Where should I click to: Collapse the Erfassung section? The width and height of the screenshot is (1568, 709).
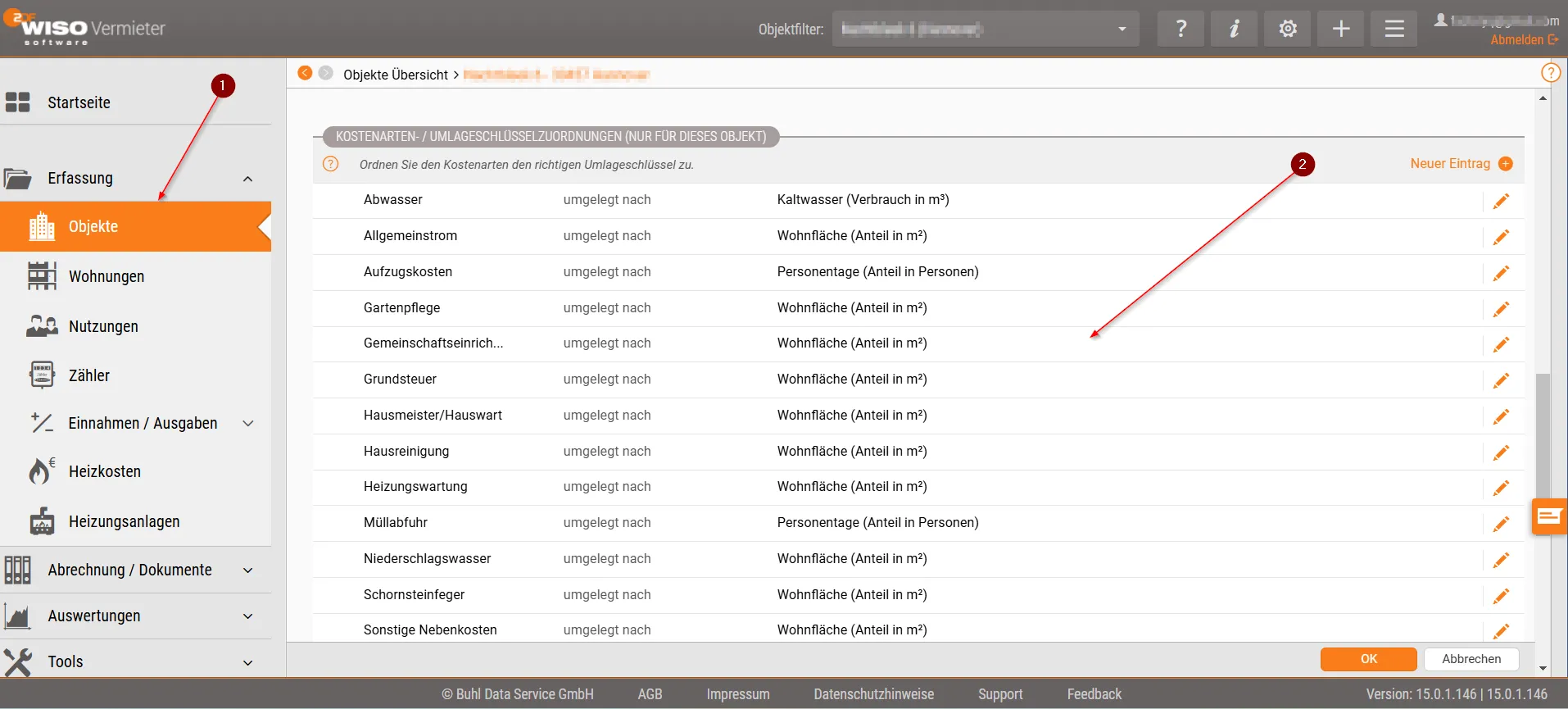(247, 179)
